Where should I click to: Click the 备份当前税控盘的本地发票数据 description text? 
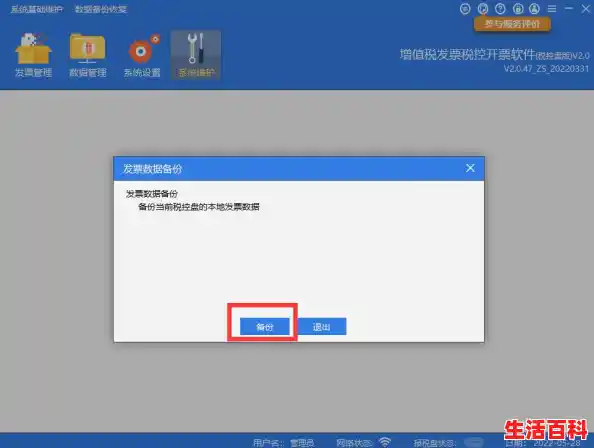point(199,207)
